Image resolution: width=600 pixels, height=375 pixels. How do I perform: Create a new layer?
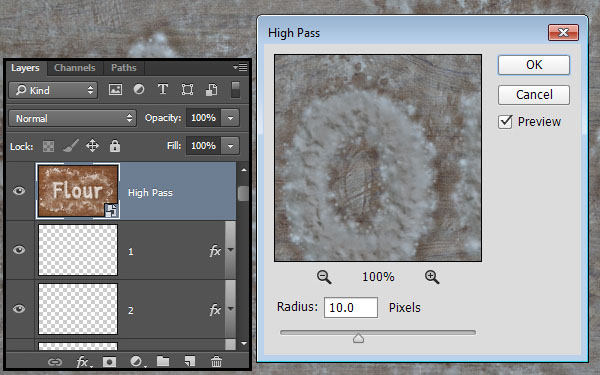[190, 361]
